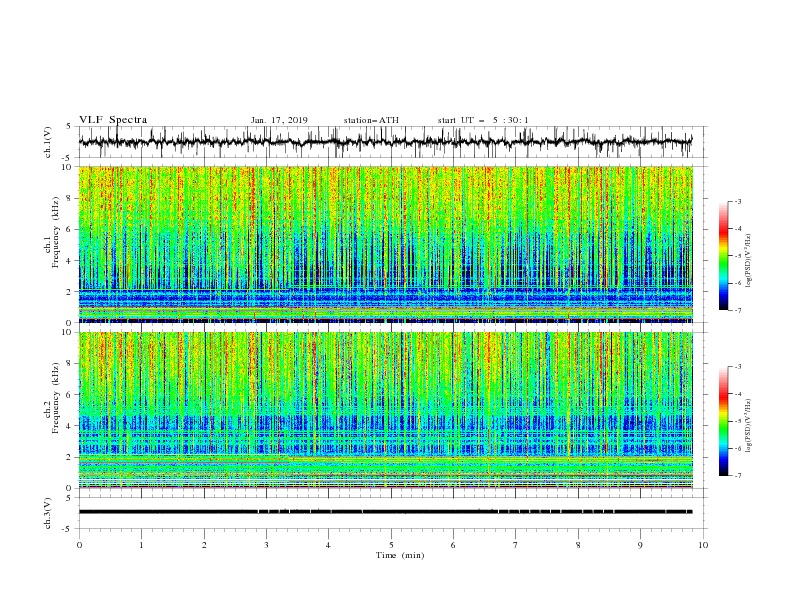Click the ch.2 colorbar 'log(PSD)(V²/Hz)' label
Viewport: 792px width, 612px height.
(749, 426)
